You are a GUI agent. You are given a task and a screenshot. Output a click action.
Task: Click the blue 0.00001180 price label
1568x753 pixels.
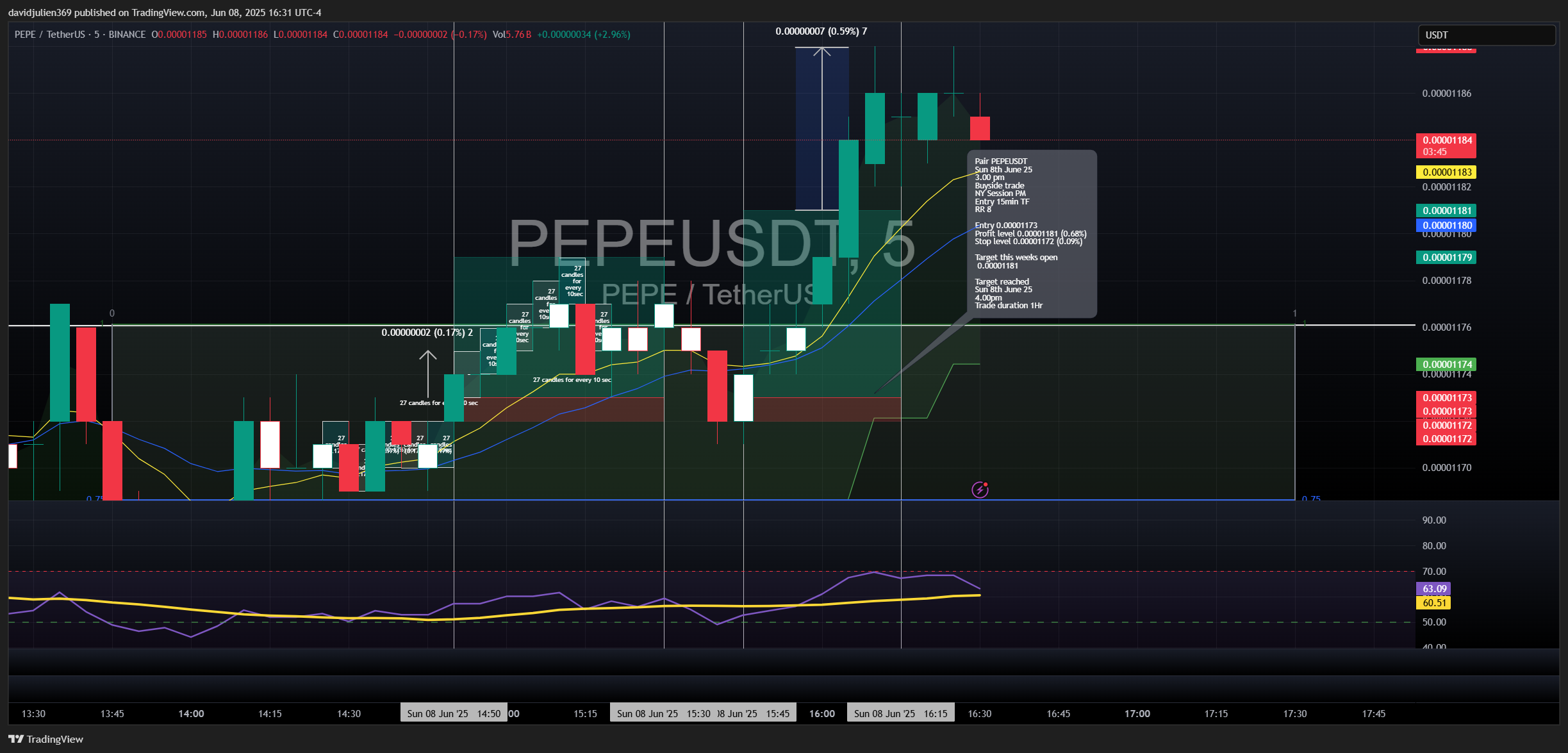[1446, 226]
